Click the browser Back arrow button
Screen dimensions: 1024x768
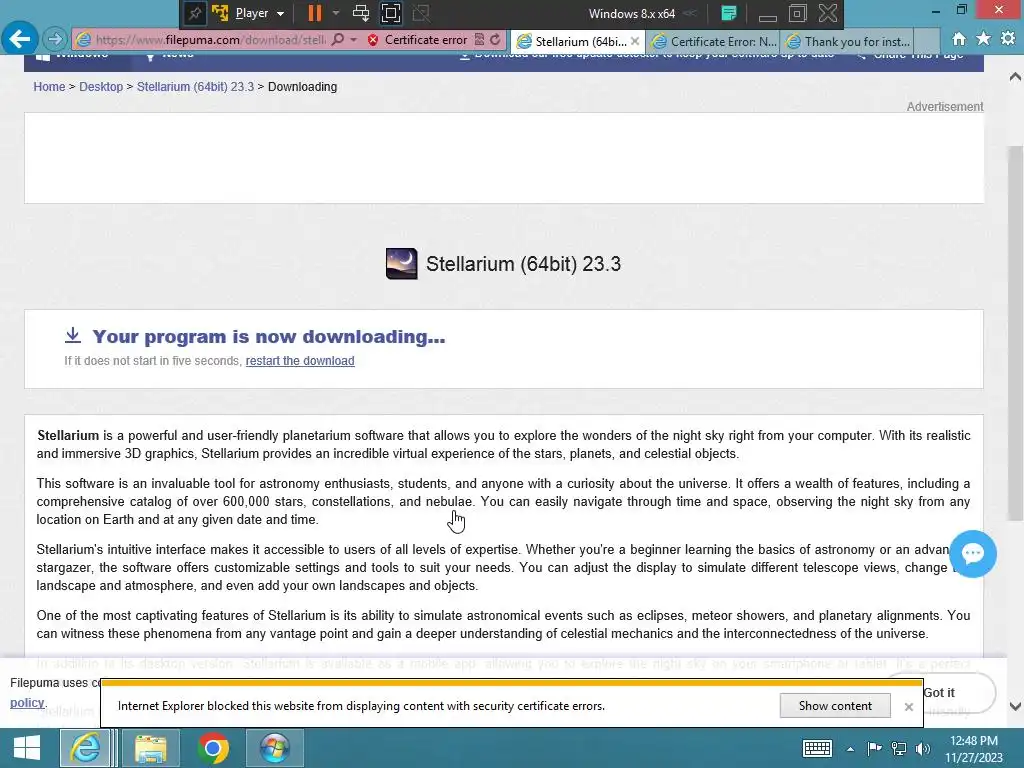point(20,39)
